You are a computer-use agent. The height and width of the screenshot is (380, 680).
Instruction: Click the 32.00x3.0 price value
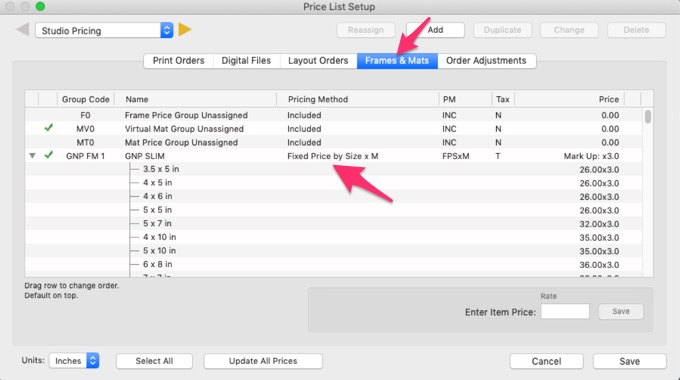tap(599, 224)
